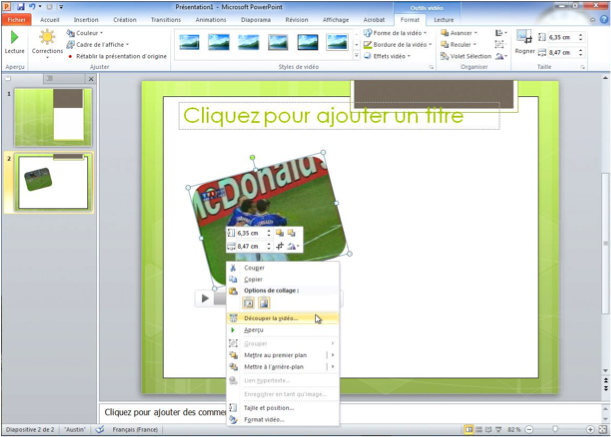This screenshot has height=437, width=611.
Task: Open the Cadre de l'affiche dropdown
Action: [97, 44]
